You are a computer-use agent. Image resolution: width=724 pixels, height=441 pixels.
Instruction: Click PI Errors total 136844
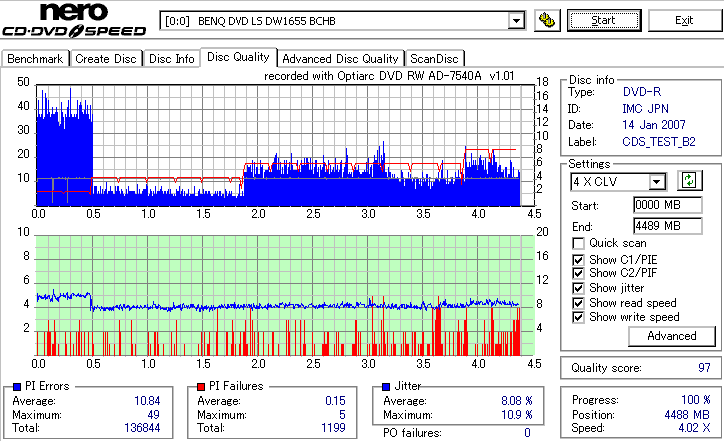click(142, 428)
